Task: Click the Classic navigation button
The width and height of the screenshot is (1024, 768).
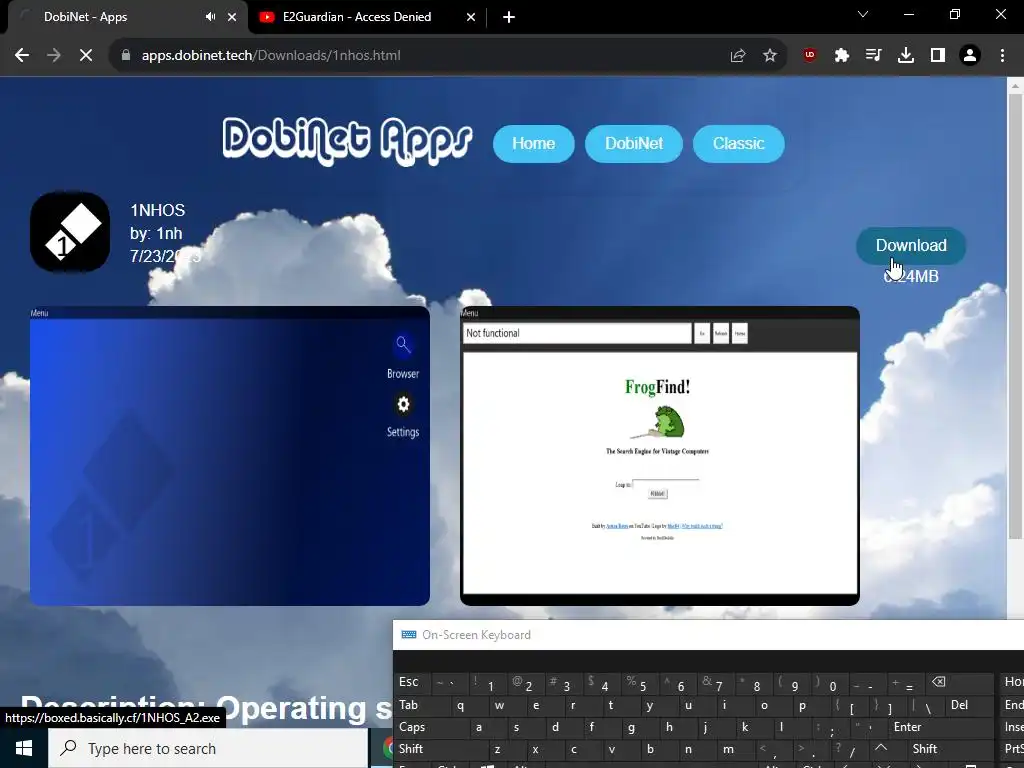Action: tap(739, 144)
